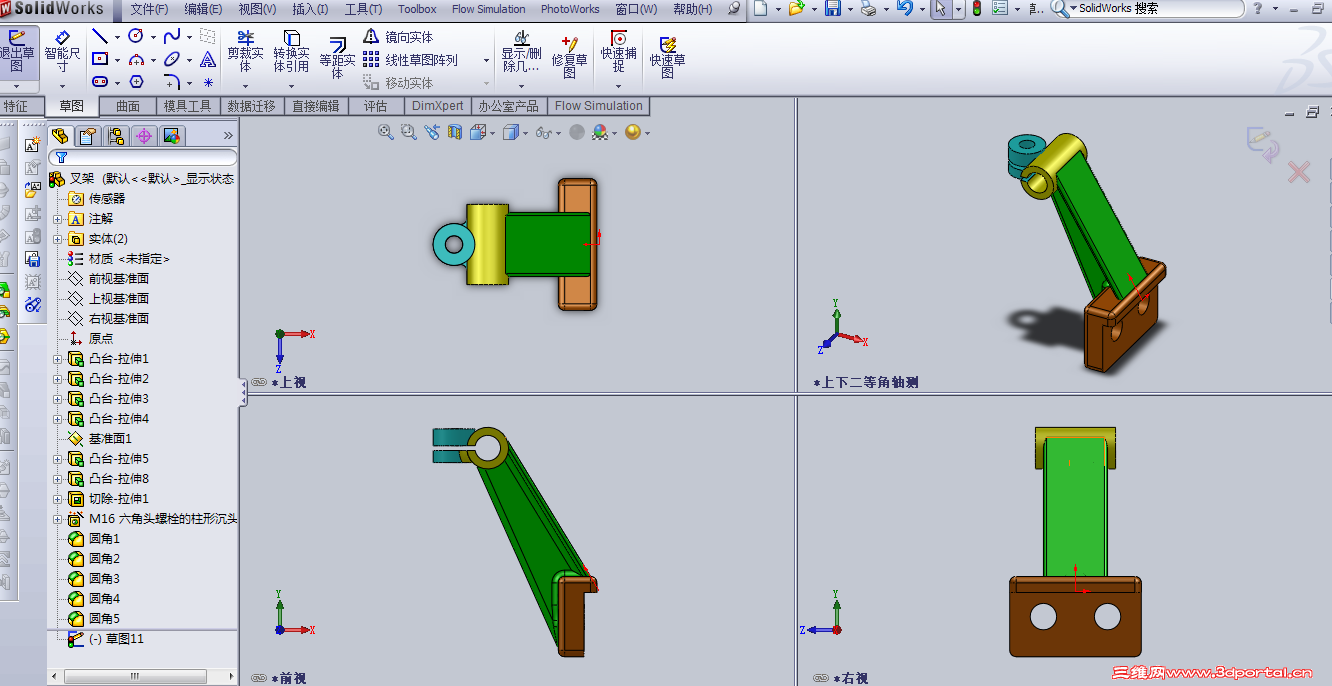This screenshot has height=686, width=1332.
Task: Expand the M16 hole wizard feature node
Action: (x=57, y=519)
